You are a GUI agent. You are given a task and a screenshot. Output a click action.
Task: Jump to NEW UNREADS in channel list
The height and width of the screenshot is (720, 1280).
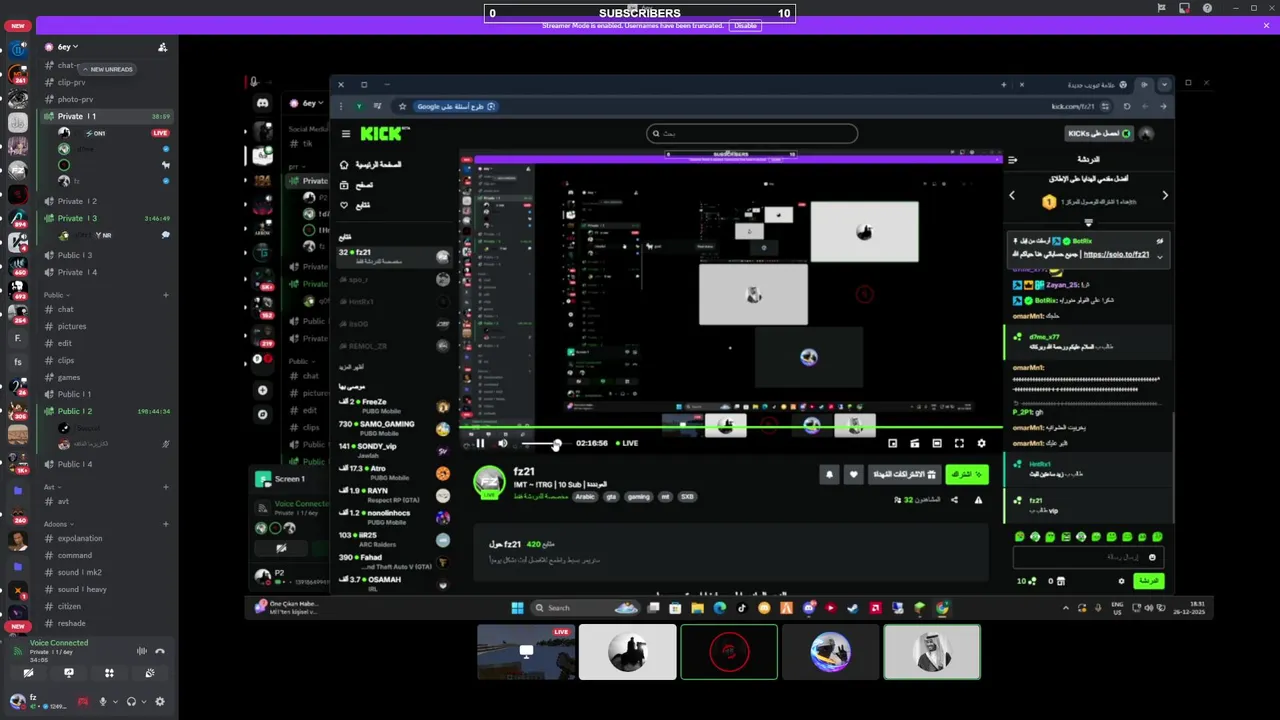108,69
